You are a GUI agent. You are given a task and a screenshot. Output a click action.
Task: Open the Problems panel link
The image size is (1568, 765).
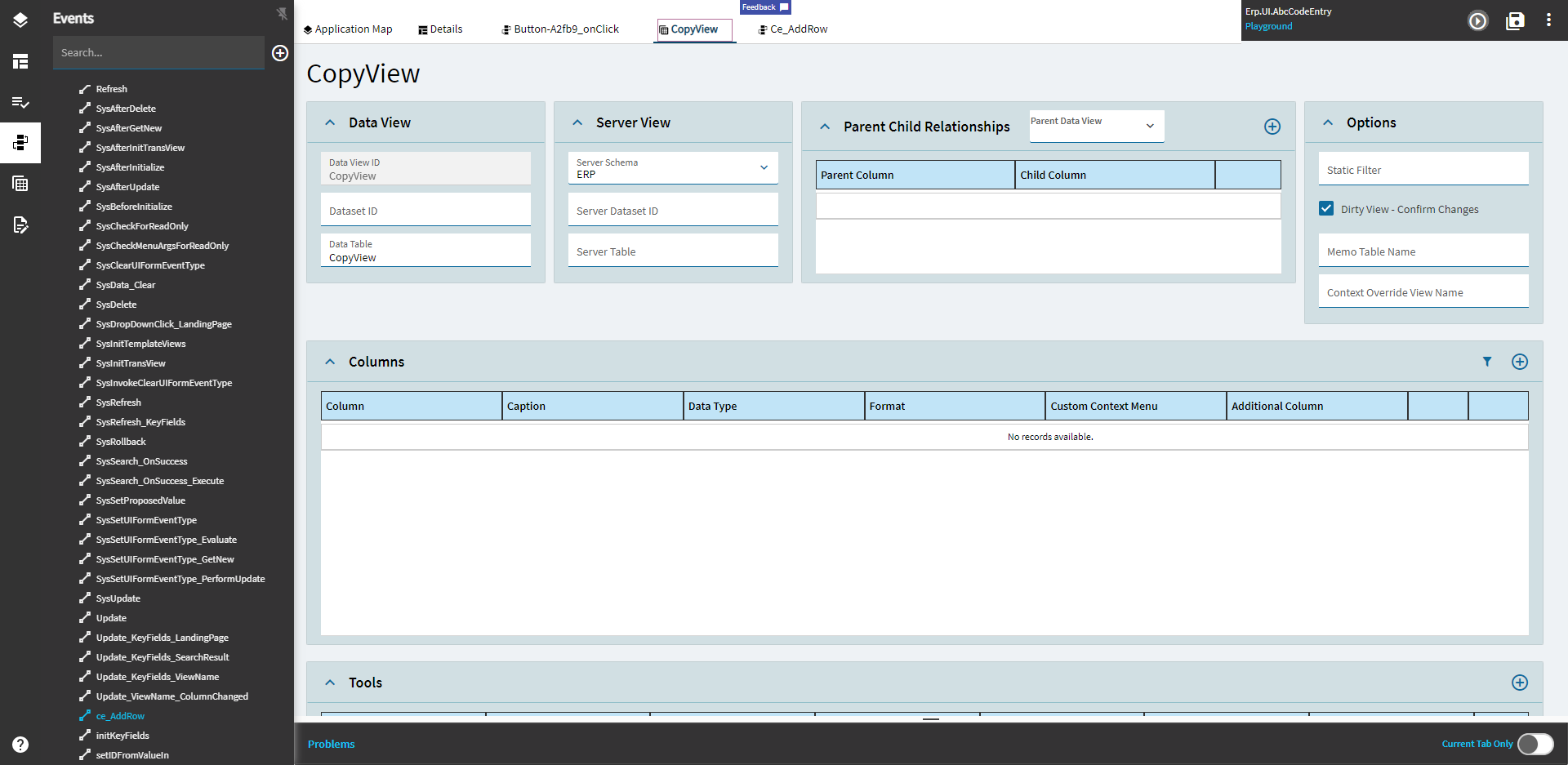[331, 744]
